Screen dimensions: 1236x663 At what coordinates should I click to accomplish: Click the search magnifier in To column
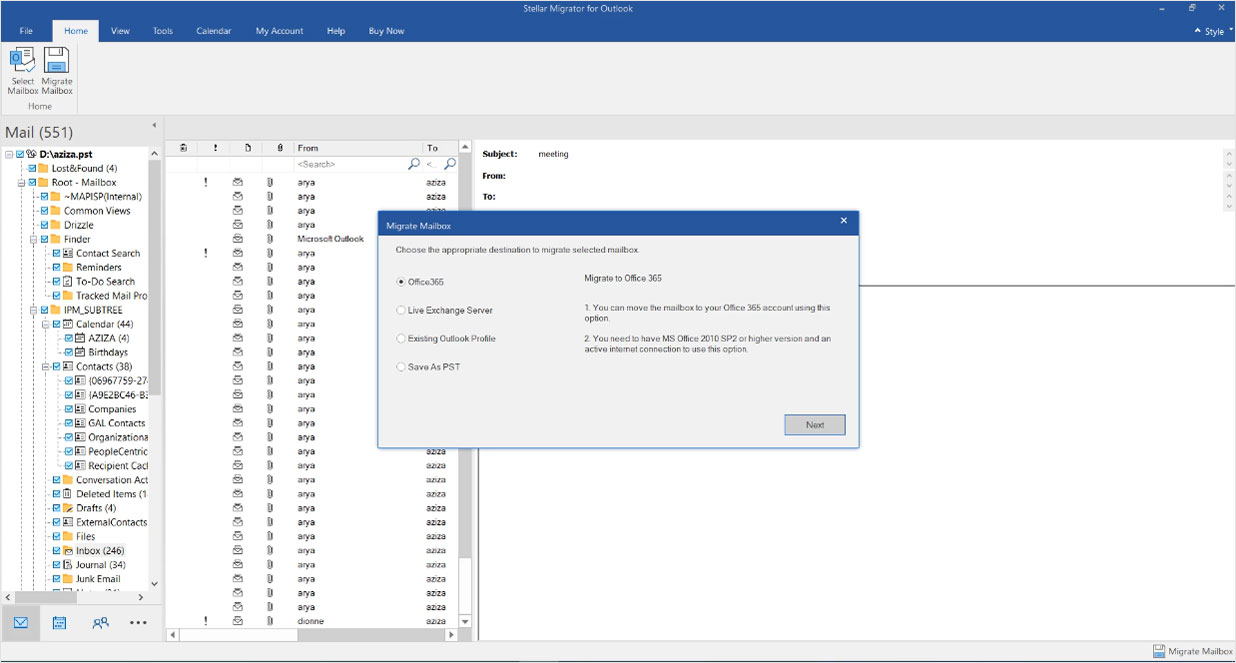pos(450,163)
